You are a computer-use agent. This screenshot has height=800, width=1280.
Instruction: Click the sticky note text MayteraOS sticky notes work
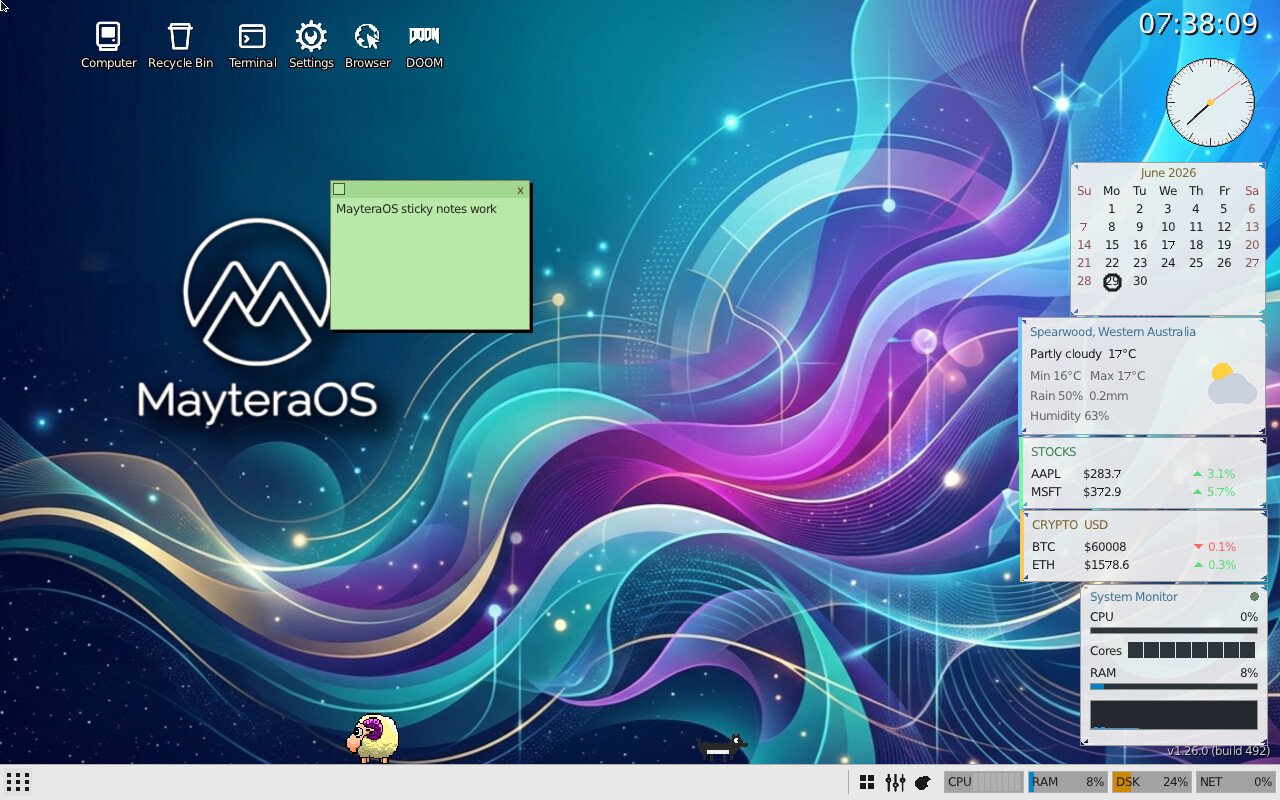(416, 209)
